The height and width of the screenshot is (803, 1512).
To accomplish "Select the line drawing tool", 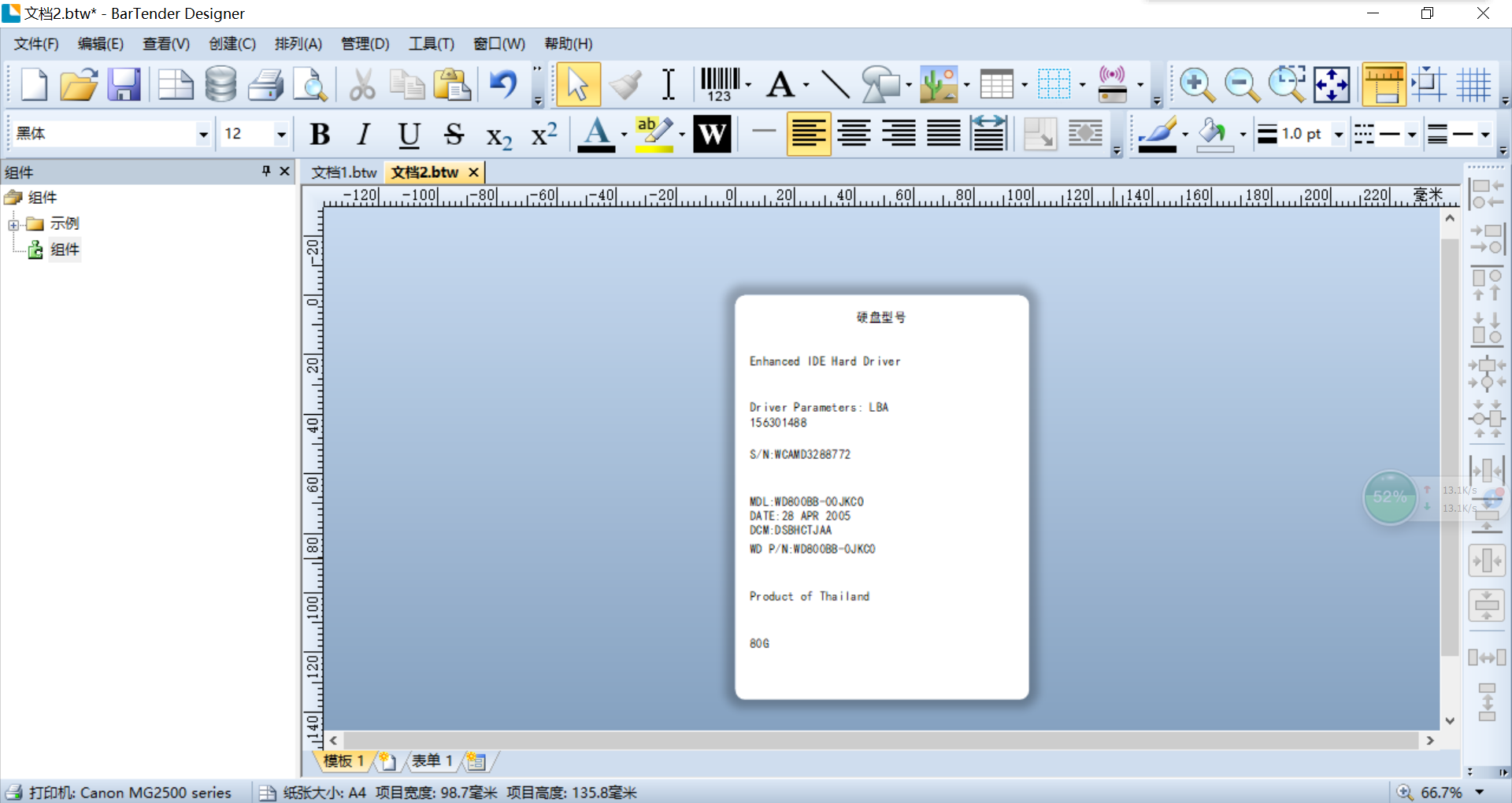I will [x=835, y=84].
